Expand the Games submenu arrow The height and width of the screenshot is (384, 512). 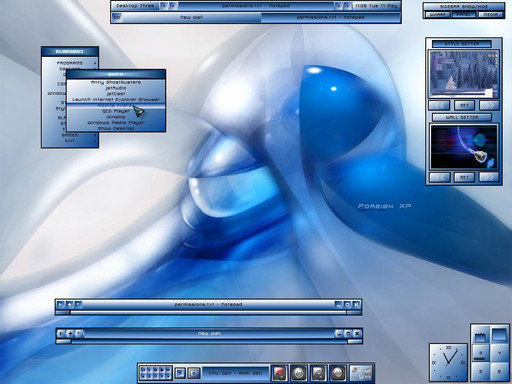point(95,135)
